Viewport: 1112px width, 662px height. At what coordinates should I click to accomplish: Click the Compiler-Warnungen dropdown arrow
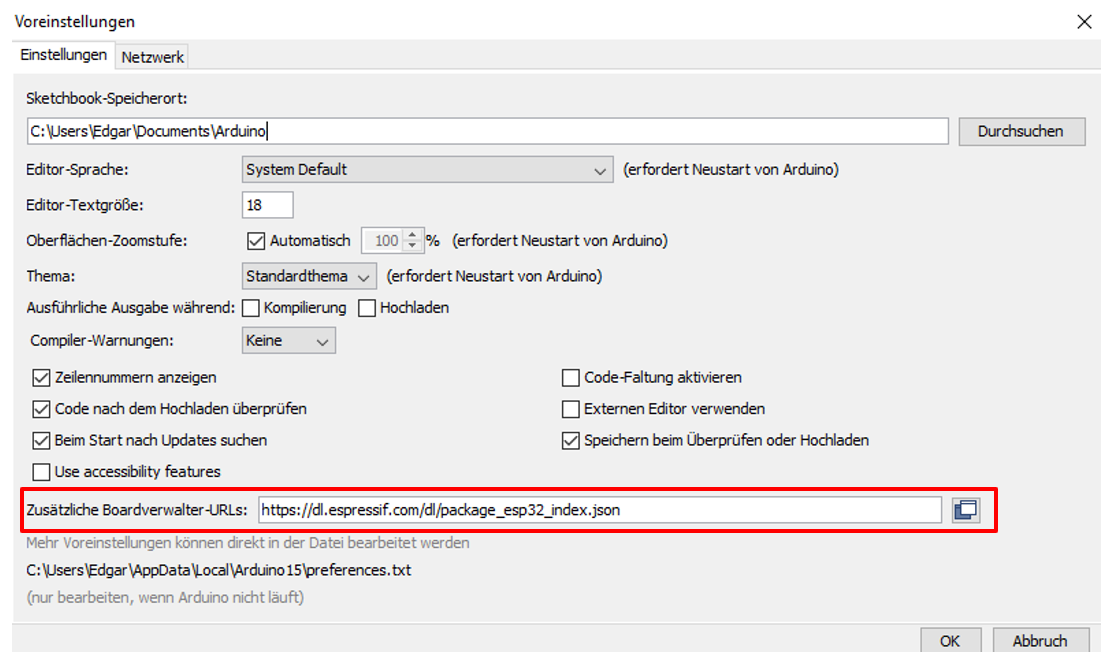[322, 340]
